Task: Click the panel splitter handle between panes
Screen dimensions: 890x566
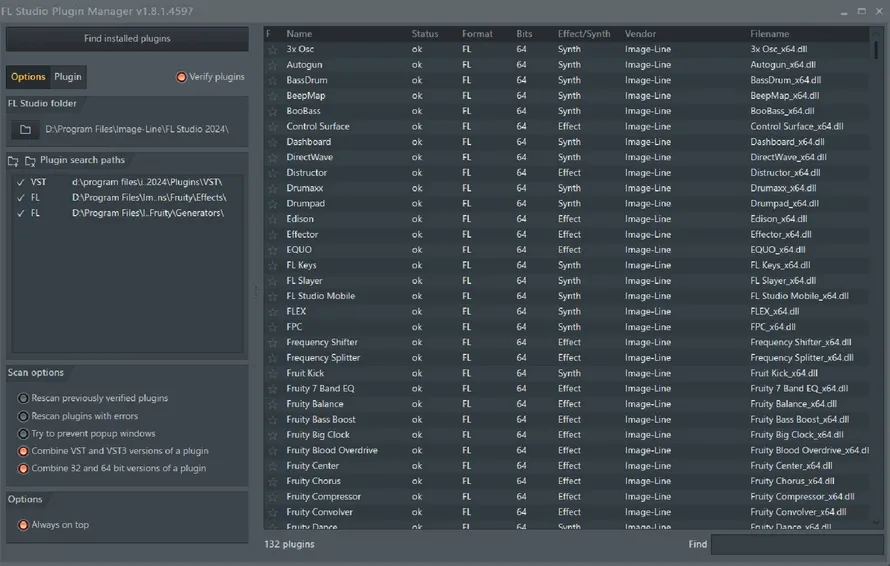Action: 255,292
